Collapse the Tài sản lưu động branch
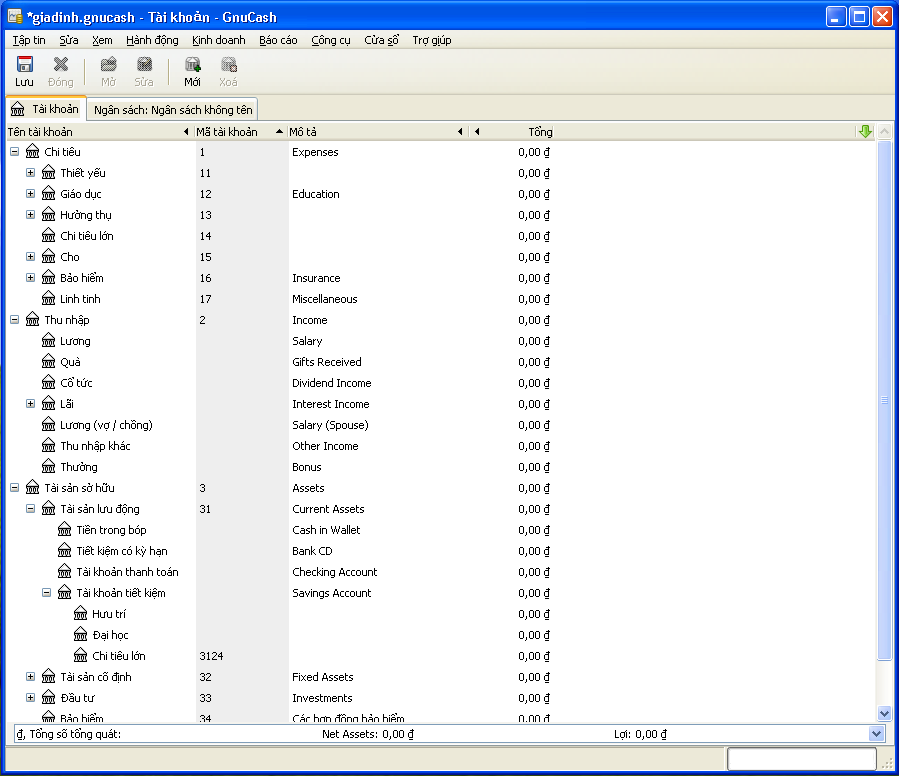Screen dimensions: 899x776 [x=31, y=509]
